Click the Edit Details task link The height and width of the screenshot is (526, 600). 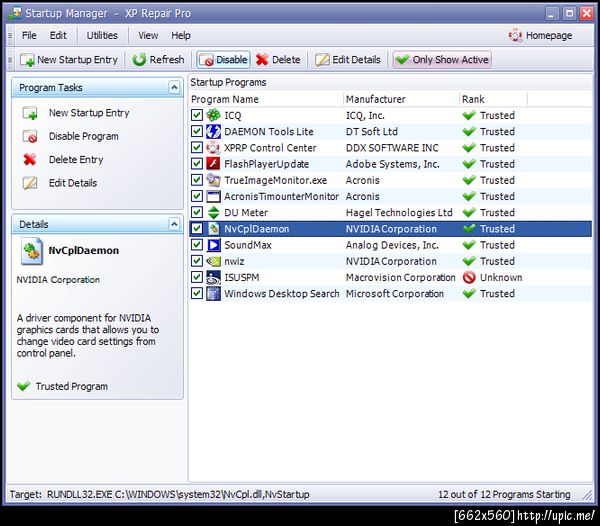pos(73,183)
